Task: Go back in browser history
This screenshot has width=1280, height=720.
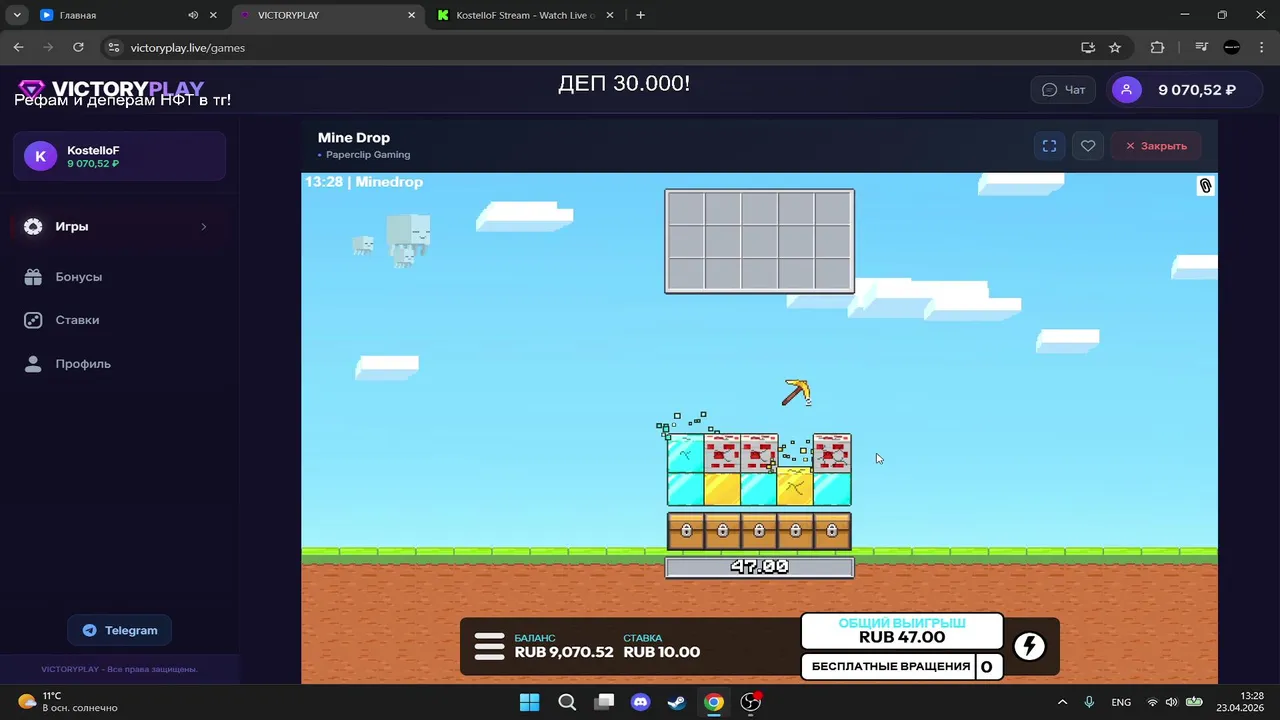Action: click(18, 47)
